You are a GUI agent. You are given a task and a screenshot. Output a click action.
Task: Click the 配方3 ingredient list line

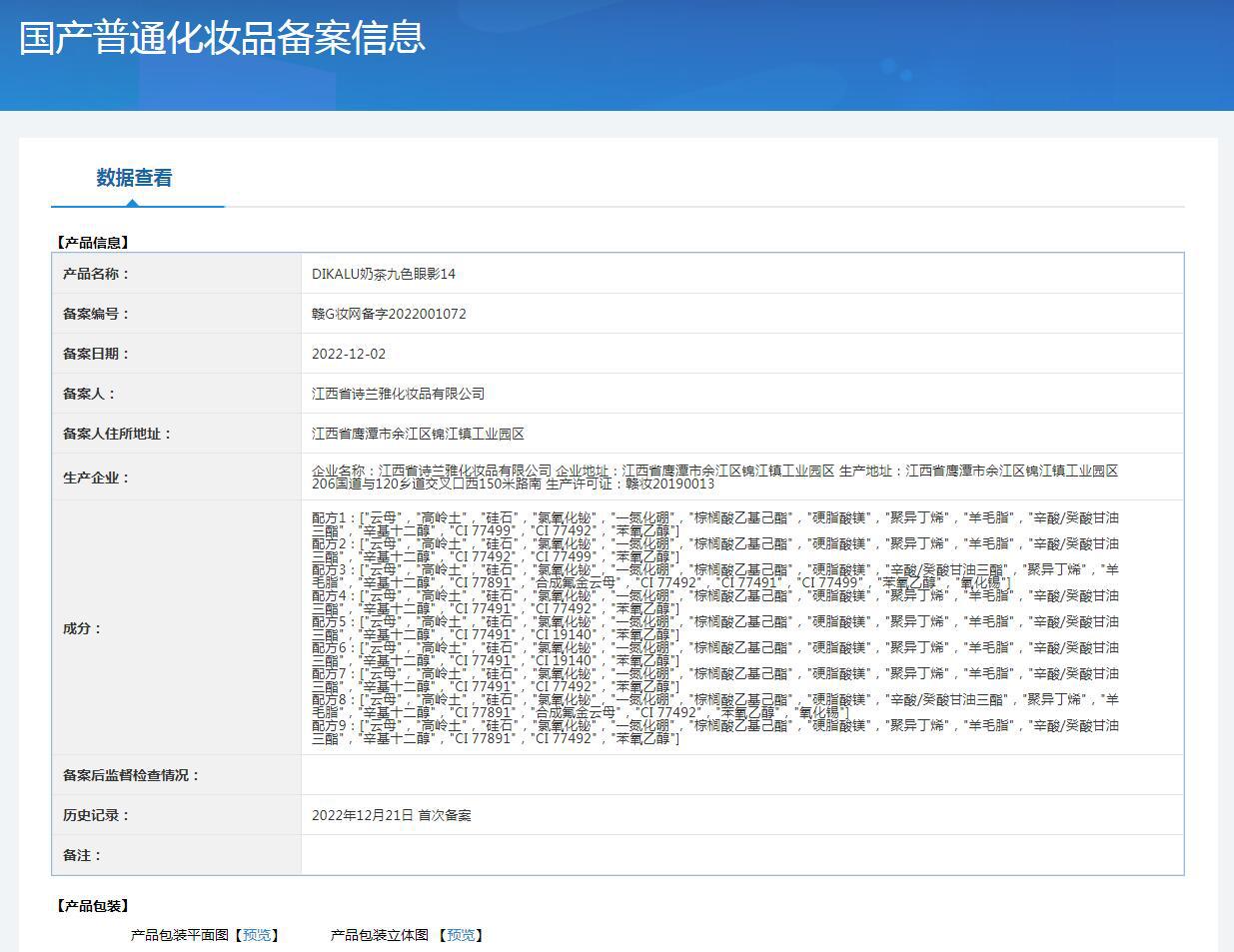[715, 576]
